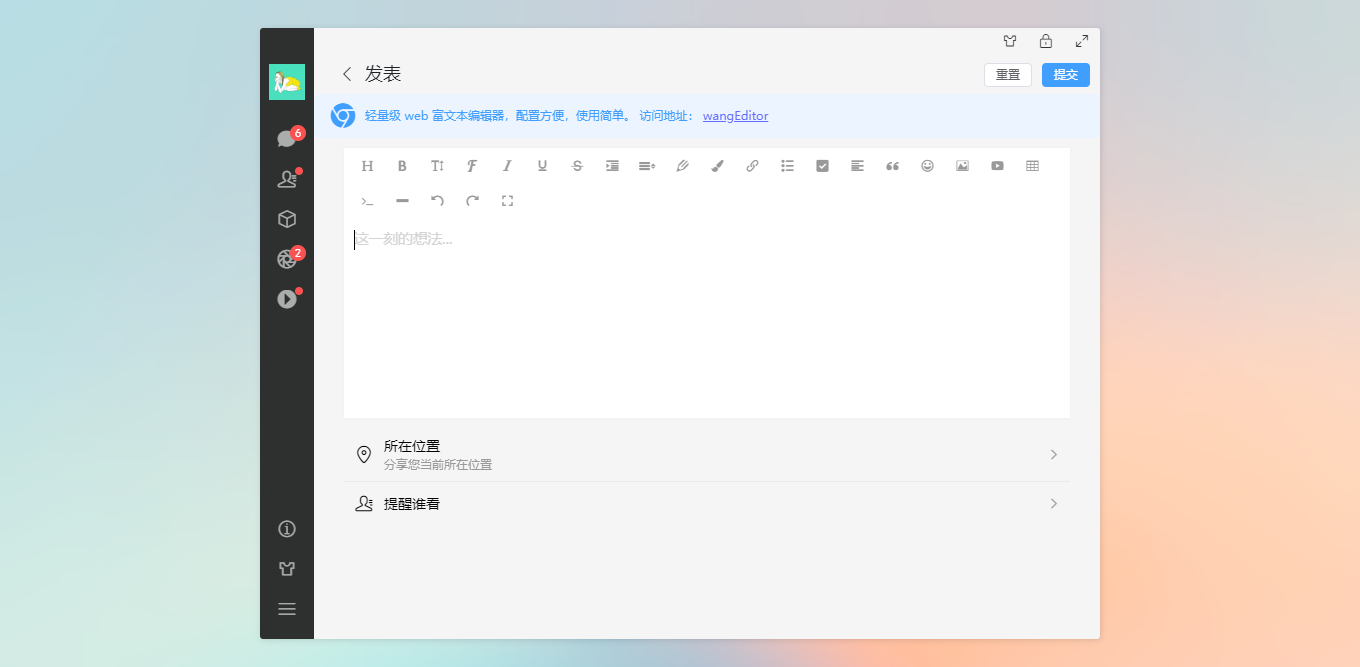This screenshot has width=1360, height=667.
Task: Insert a video into the post
Action: pyautogui.click(x=997, y=166)
